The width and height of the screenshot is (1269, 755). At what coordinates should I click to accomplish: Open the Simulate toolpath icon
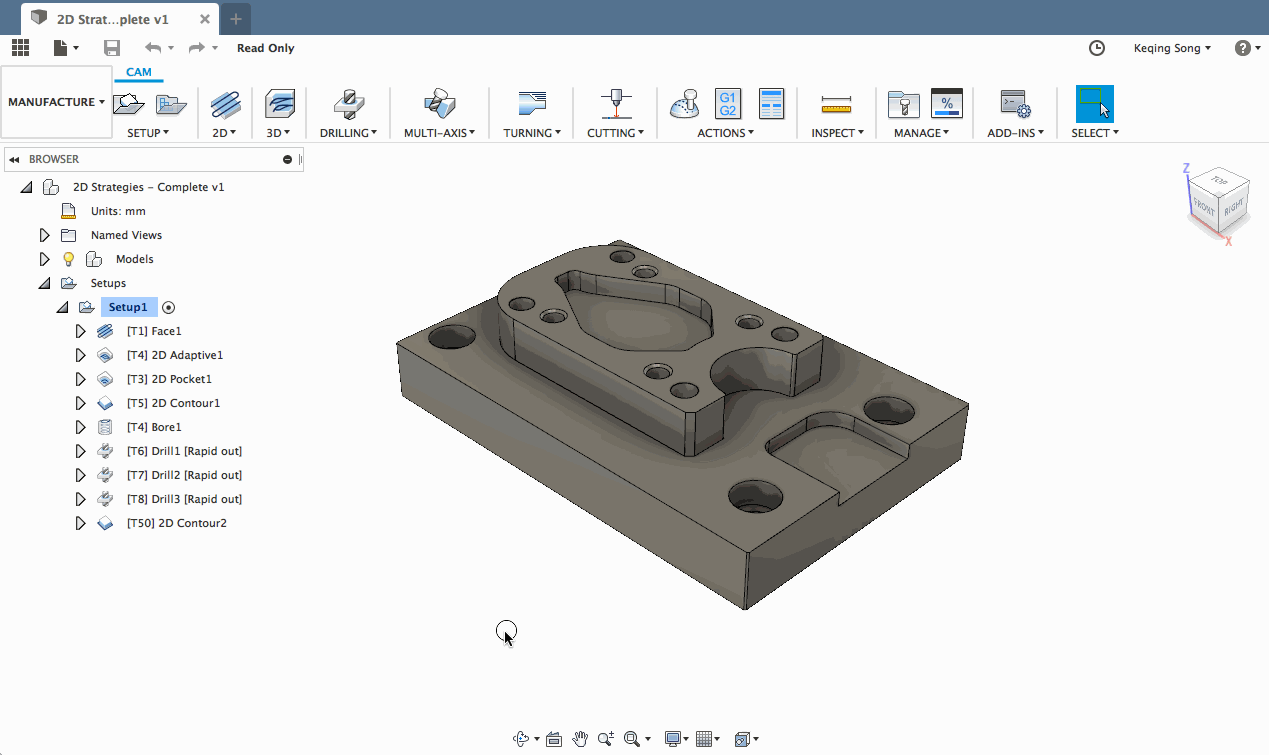pos(685,103)
